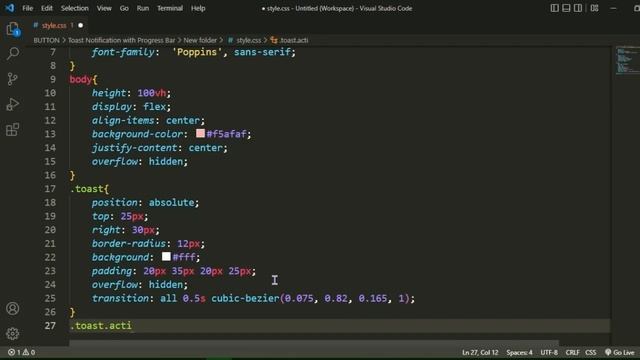The image size is (640, 360).
Task: Click style.css in the breadcrumb
Action: click(248, 40)
